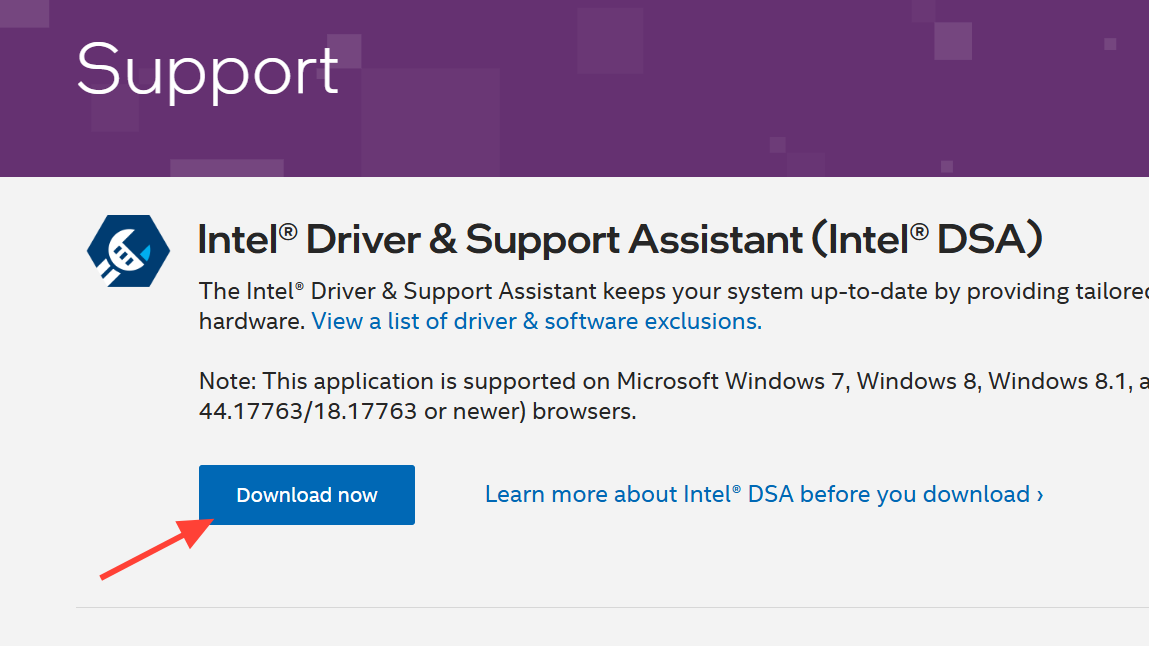Image resolution: width=1149 pixels, height=646 pixels.
Task: Click the 'Note: This application is supported' text
Action: [x=673, y=382]
